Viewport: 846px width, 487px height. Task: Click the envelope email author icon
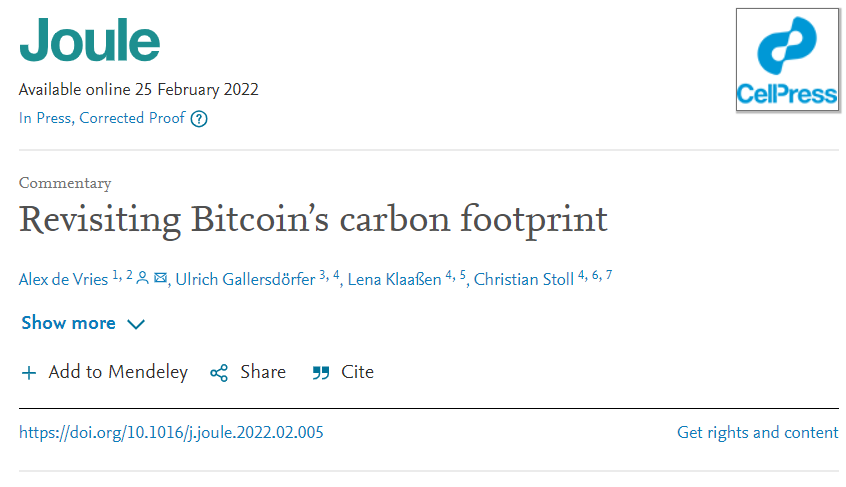160,278
